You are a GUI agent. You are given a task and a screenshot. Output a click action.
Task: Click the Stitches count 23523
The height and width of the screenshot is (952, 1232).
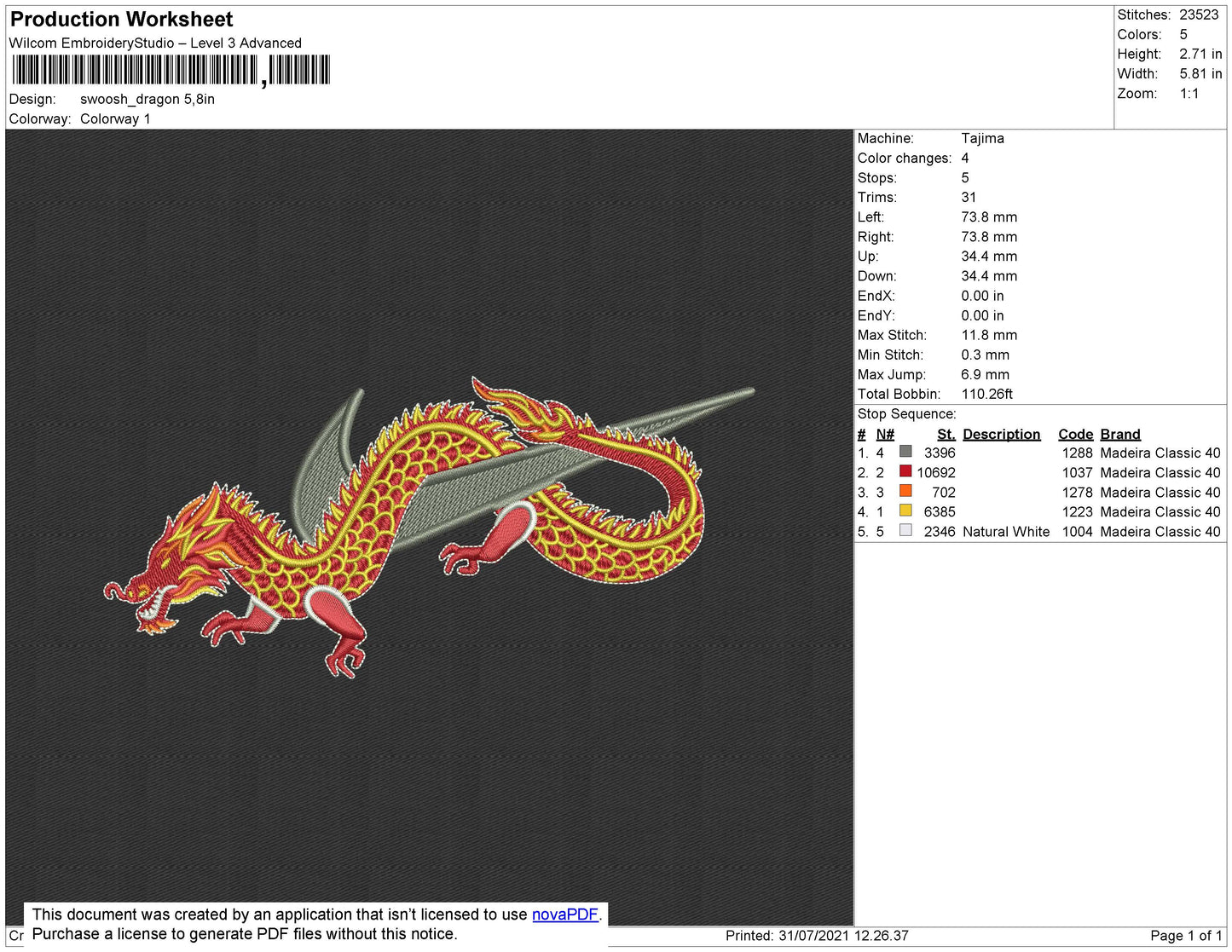tap(1198, 14)
